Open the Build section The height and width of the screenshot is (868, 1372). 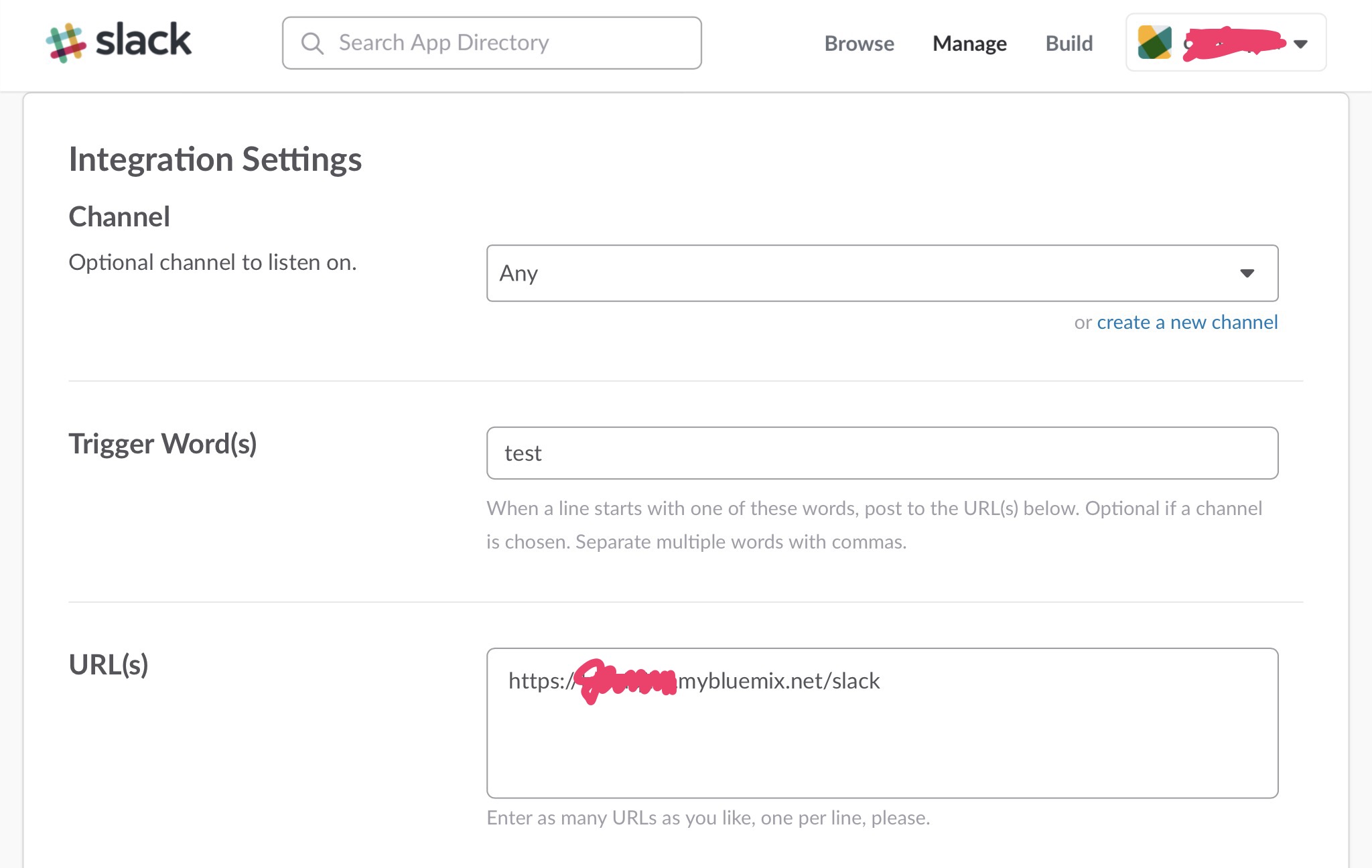(x=1069, y=44)
